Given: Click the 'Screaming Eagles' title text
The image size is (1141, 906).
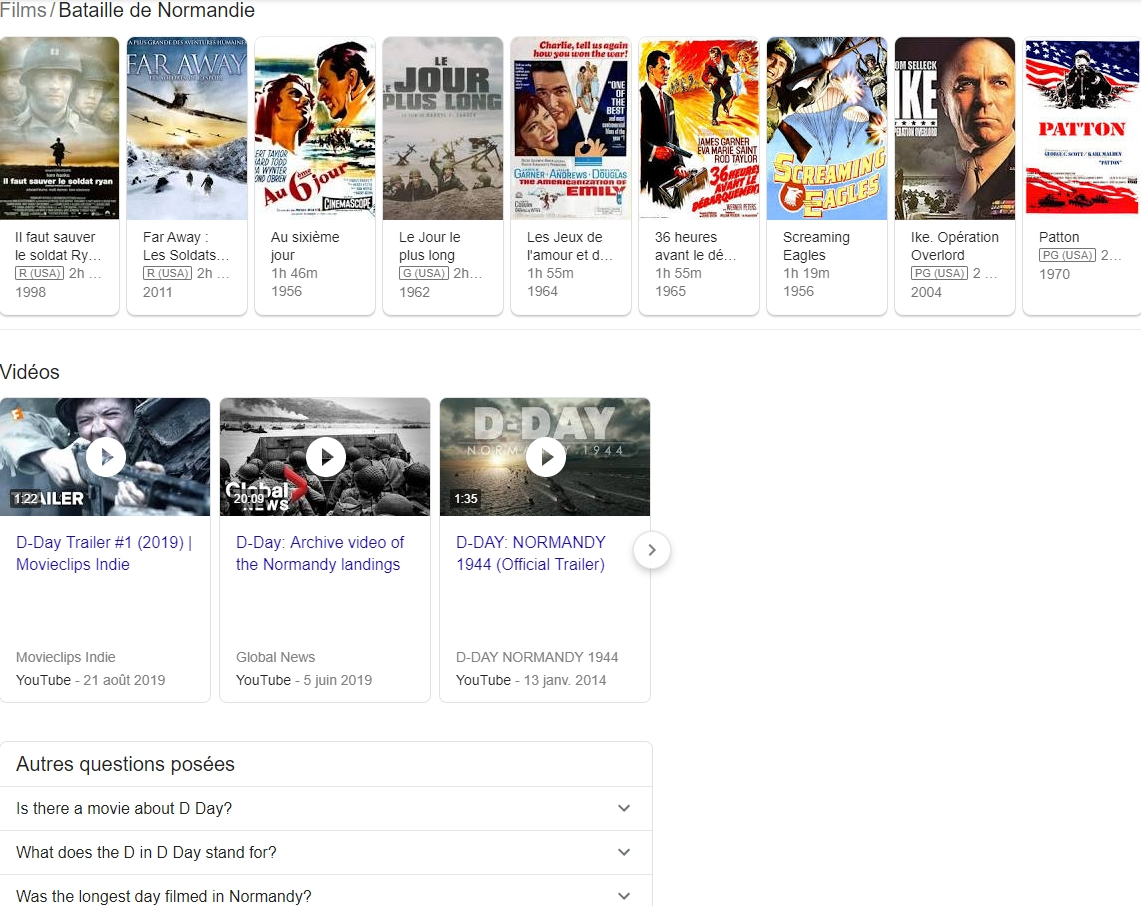Looking at the screenshot, I should [816, 246].
